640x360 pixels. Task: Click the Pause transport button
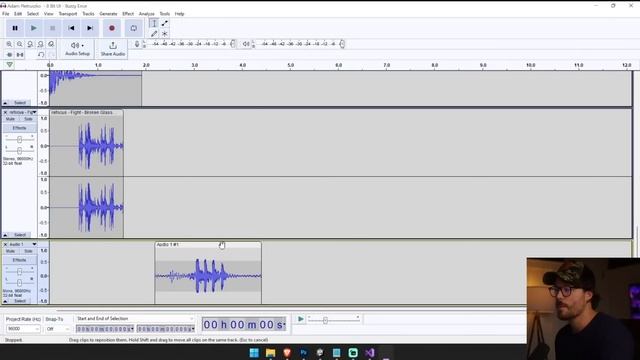pos(15,28)
